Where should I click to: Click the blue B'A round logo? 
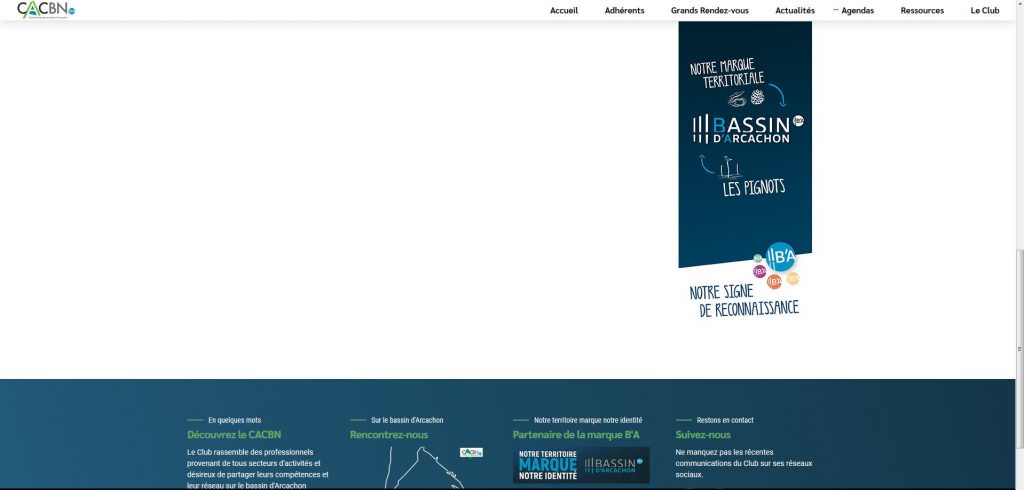(x=780, y=257)
